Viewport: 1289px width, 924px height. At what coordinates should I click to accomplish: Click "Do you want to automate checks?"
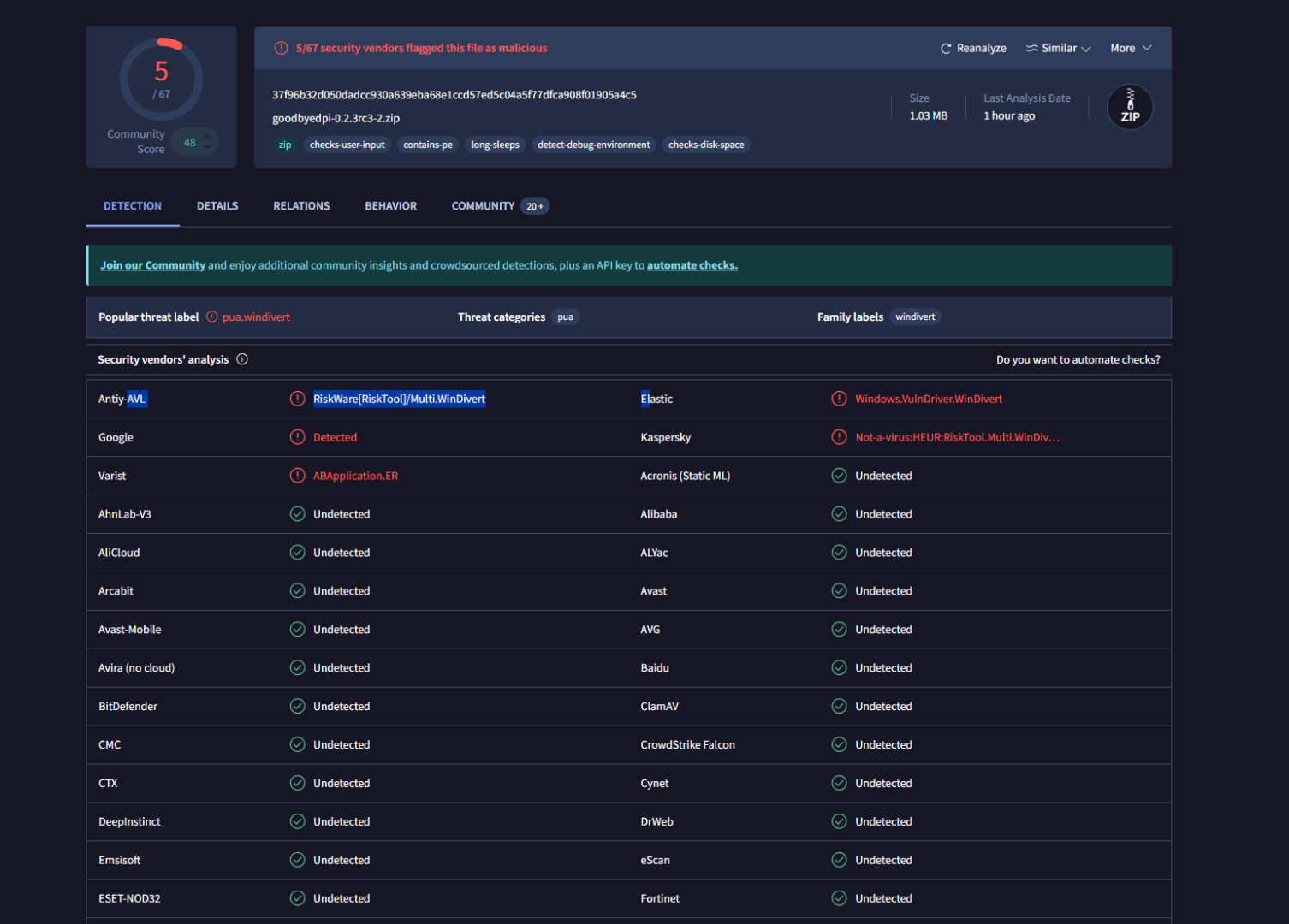pos(1078,360)
